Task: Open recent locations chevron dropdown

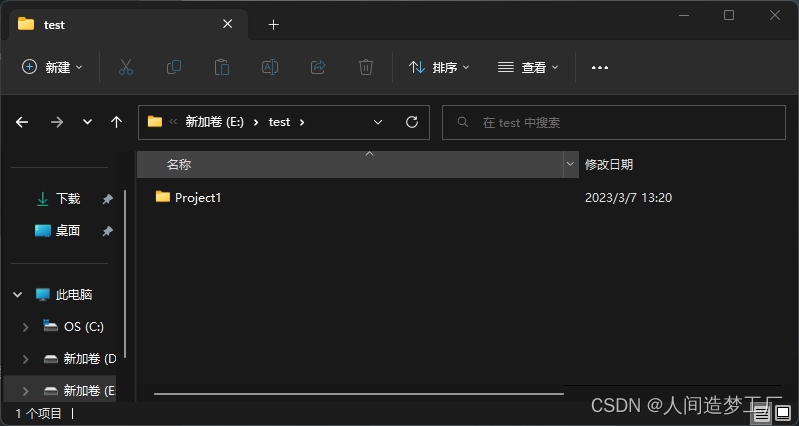Action: click(88, 122)
